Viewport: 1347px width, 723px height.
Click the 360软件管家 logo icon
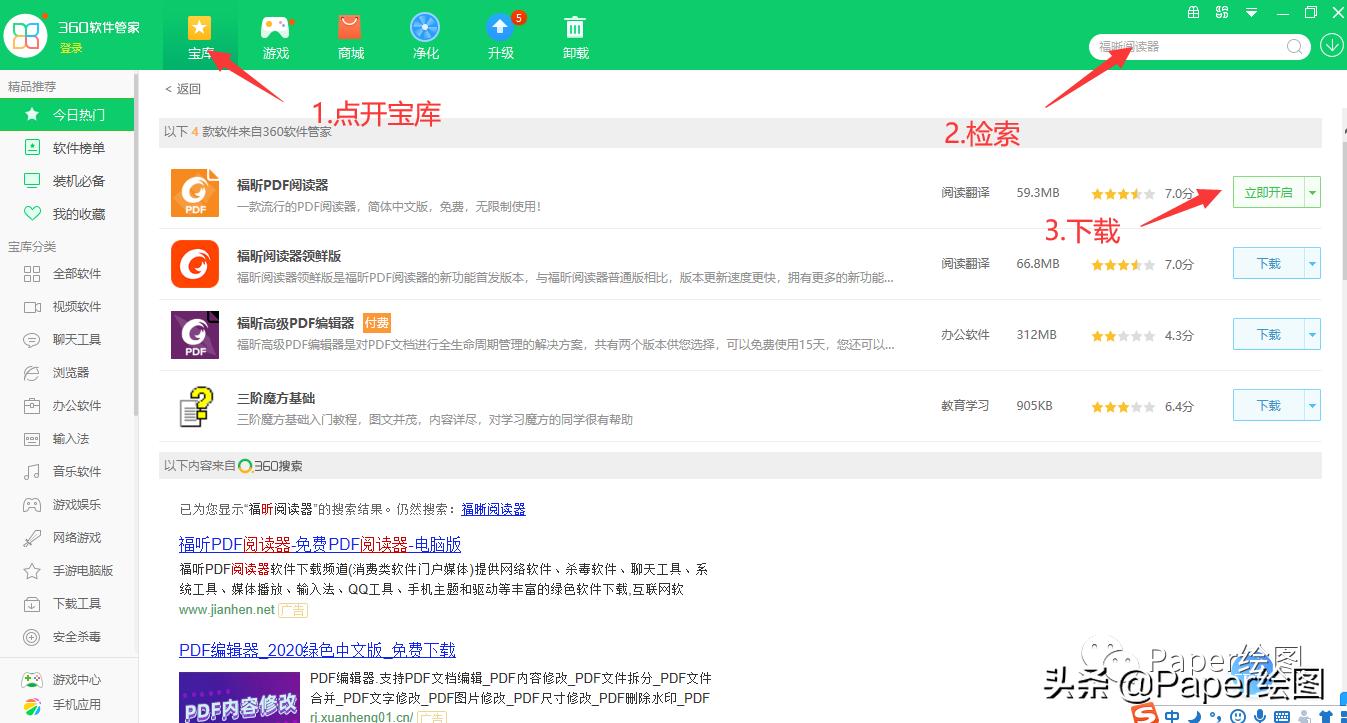26,35
